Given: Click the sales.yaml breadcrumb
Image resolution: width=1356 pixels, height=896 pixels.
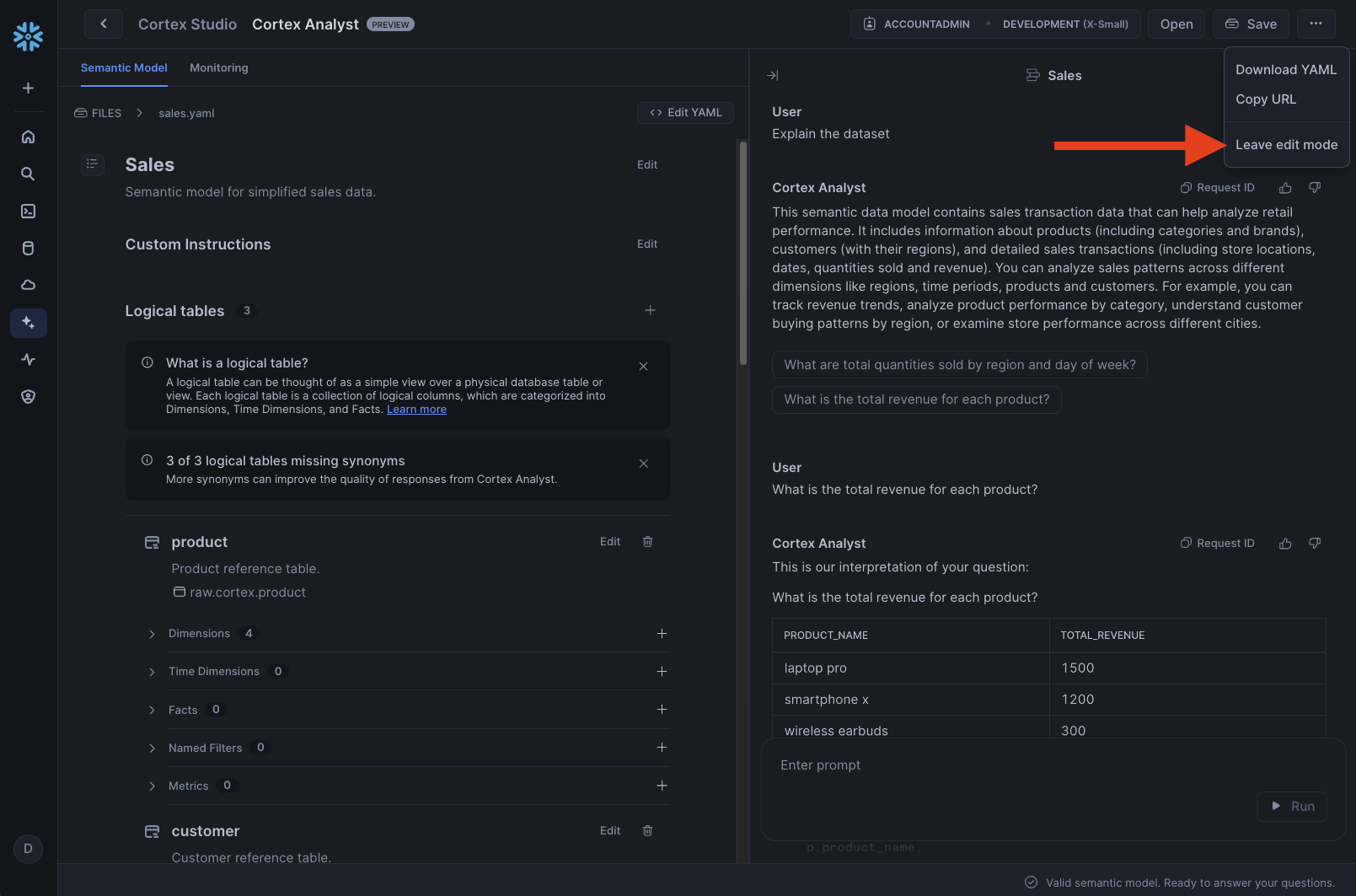Looking at the screenshot, I should (186, 113).
